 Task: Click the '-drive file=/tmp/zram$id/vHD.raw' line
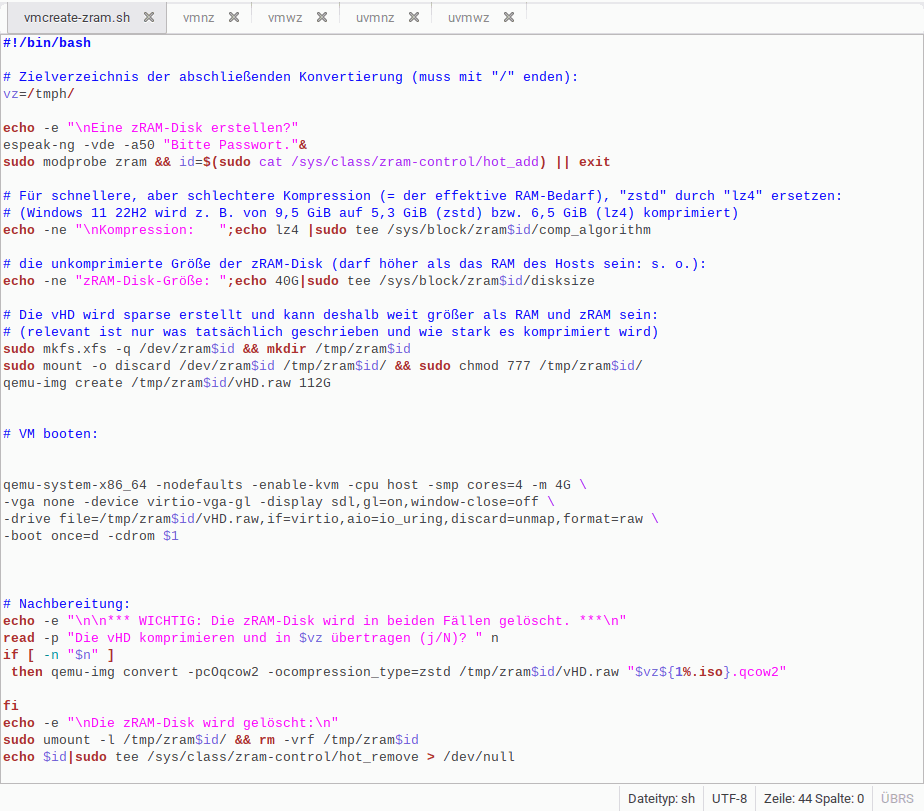[331, 519]
